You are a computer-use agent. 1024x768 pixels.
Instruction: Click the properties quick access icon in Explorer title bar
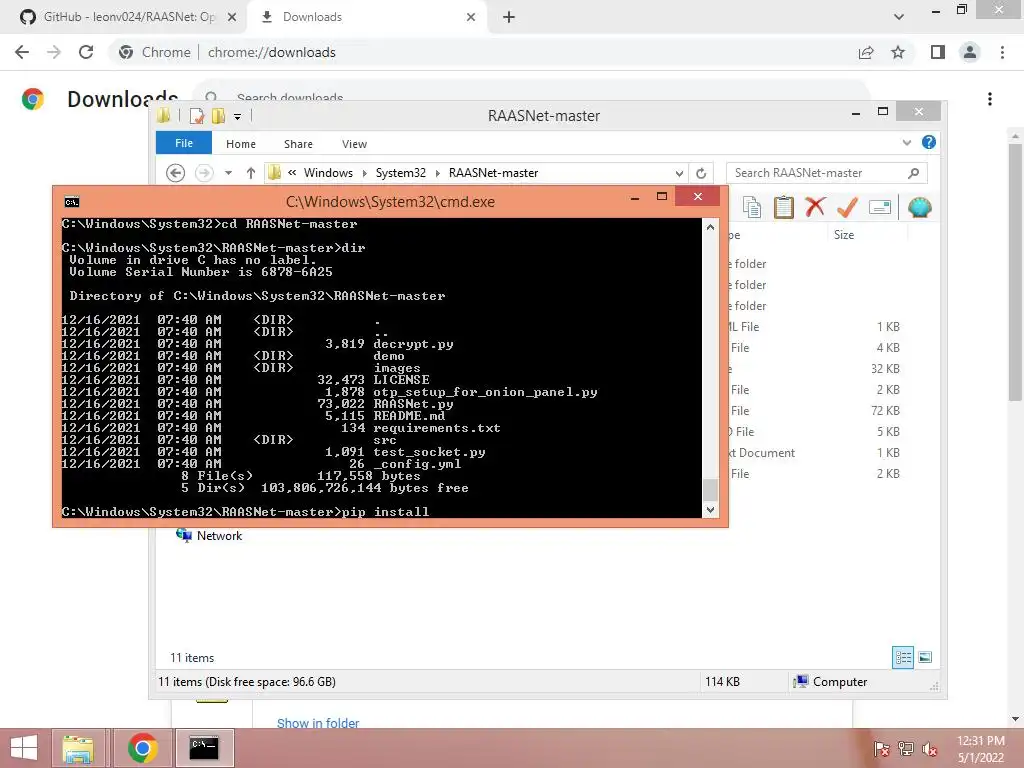pos(196,116)
